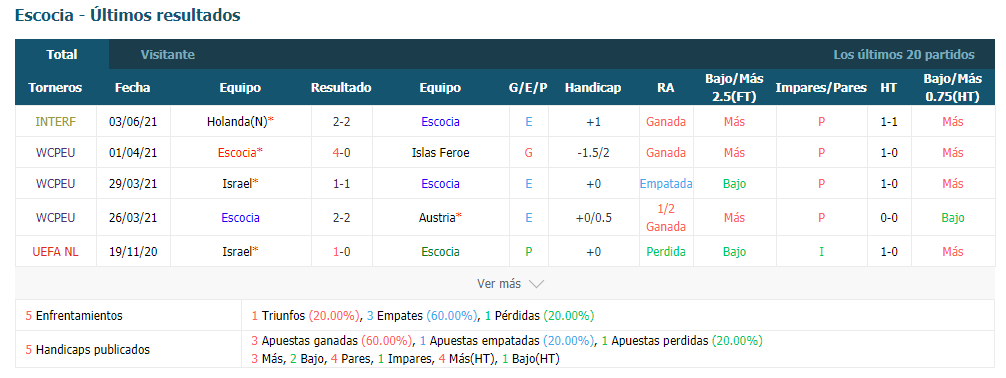
Task: Click the Austria team link
Action: pos(440,218)
